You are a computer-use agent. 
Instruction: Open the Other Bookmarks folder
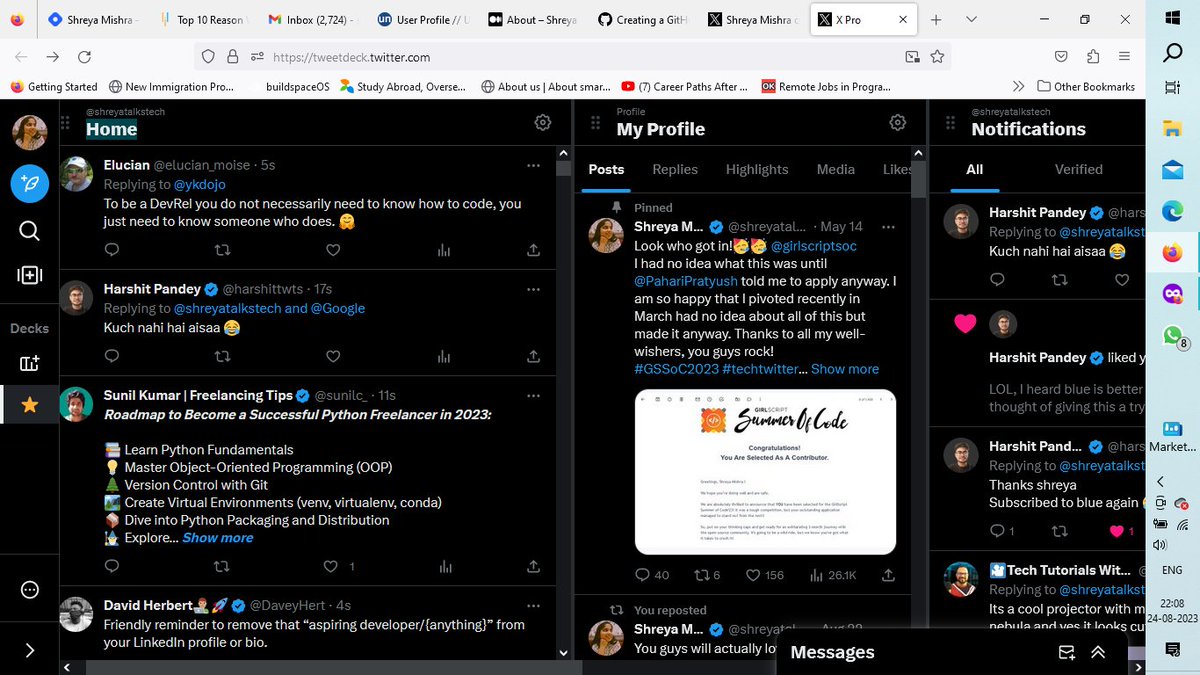(1086, 87)
